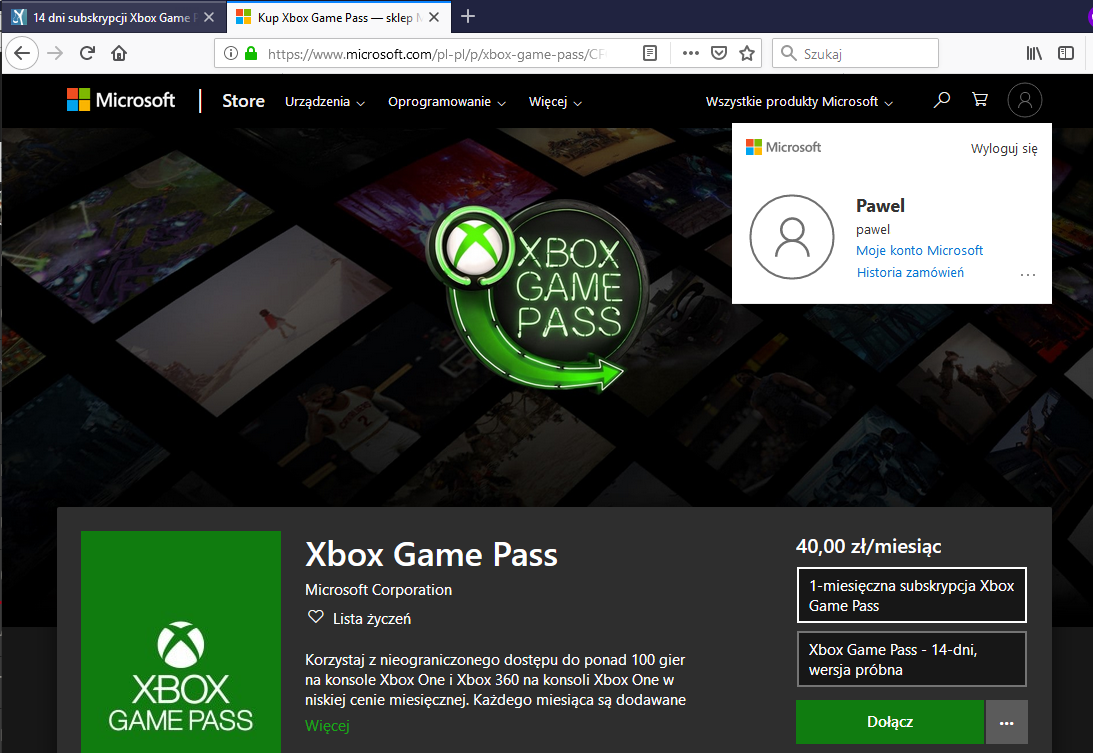Click the 'Xbox Game Pass' product title
Screen dimensions: 1093x753
tap(431, 555)
